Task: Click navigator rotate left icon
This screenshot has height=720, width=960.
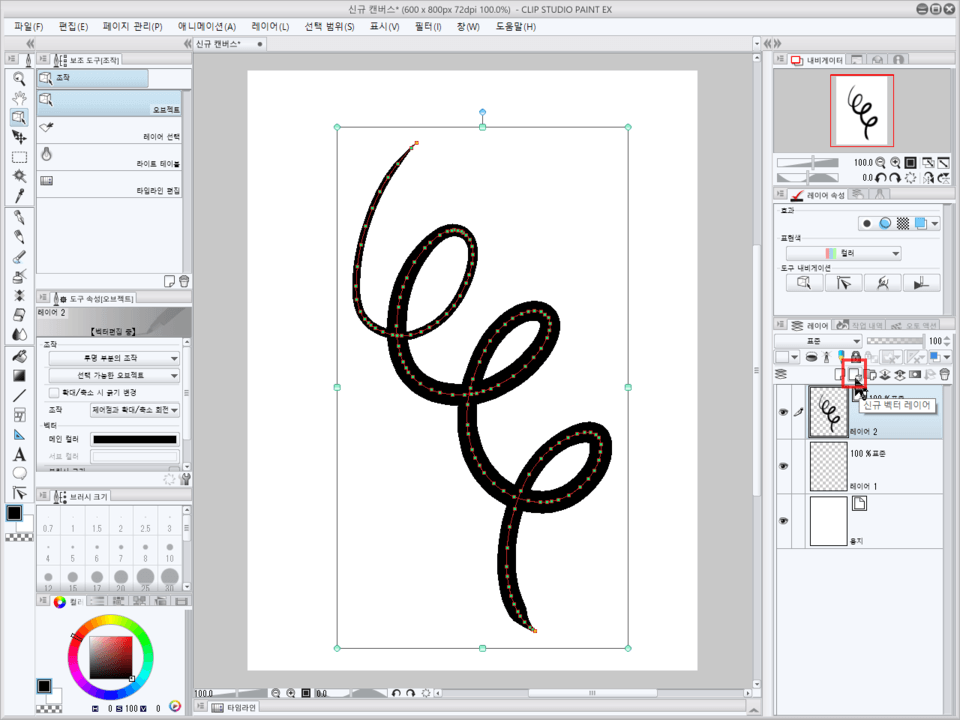Action: [x=880, y=178]
